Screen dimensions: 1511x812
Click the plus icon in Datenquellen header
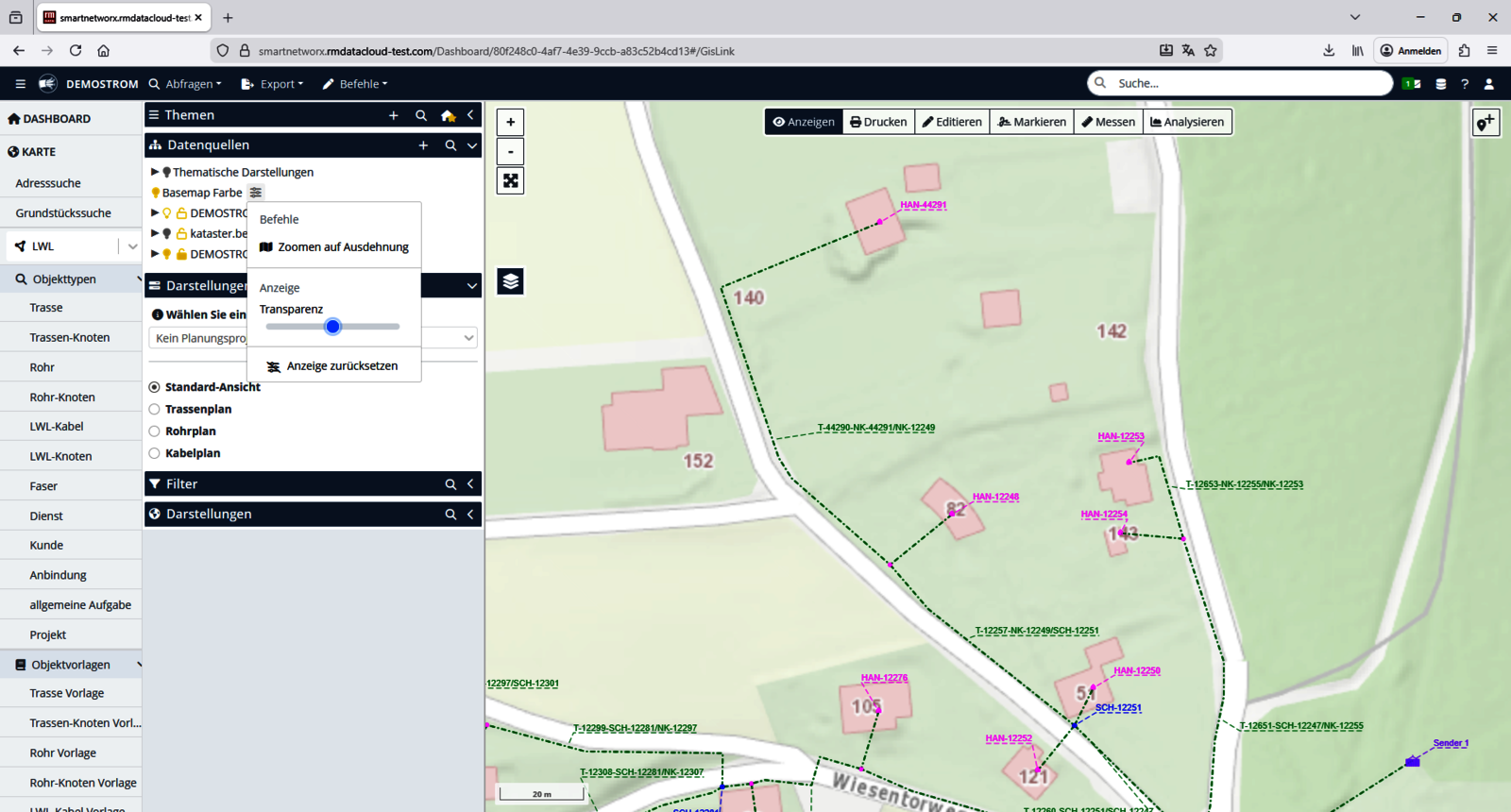click(423, 145)
